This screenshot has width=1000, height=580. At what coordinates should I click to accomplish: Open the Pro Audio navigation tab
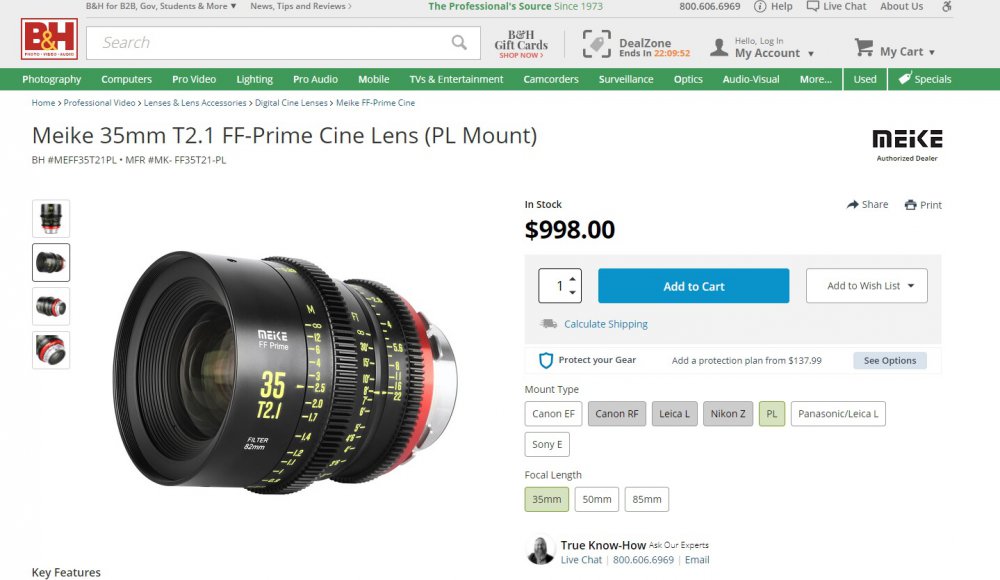tap(315, 79)
